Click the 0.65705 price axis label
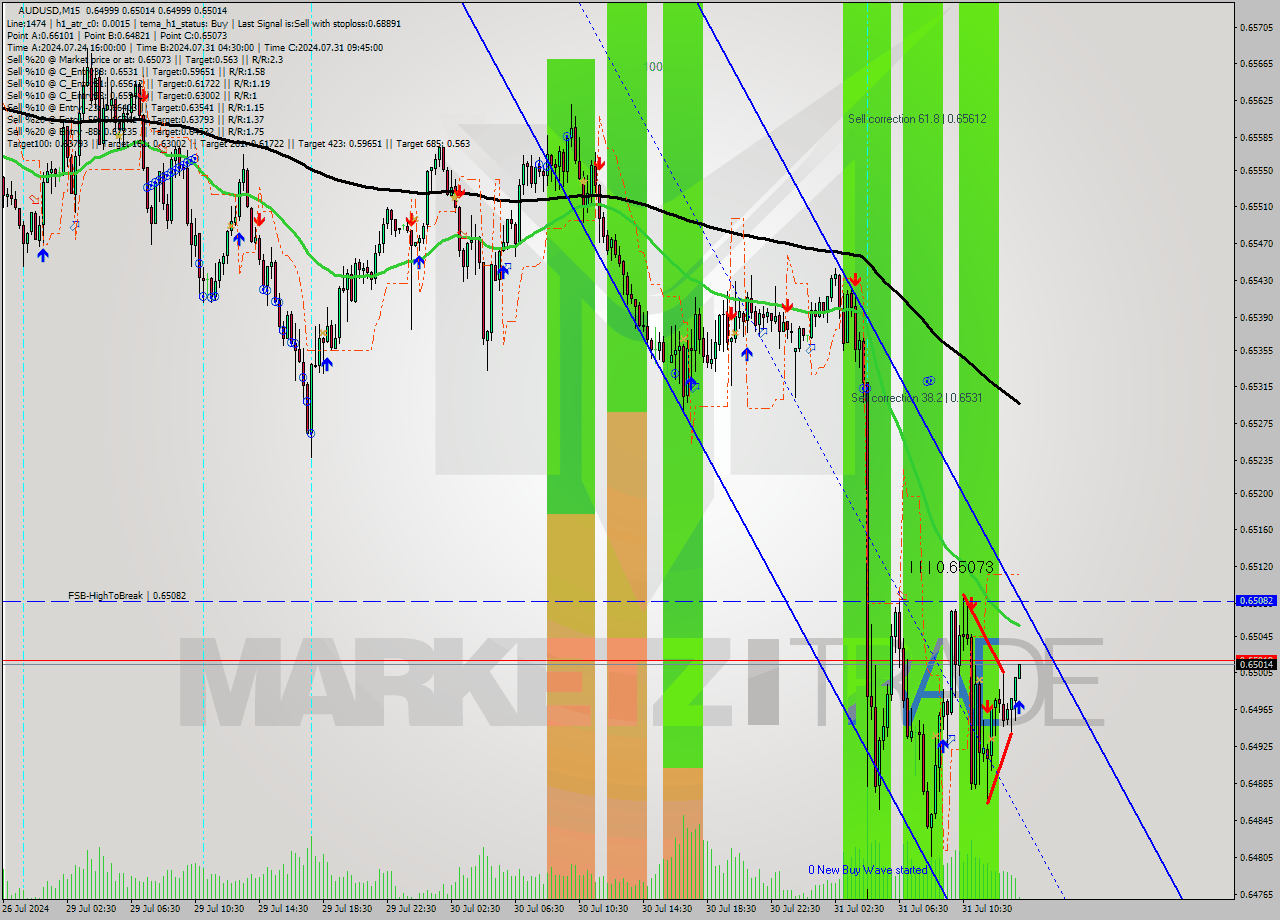This screenshot has width=1280, height=920. pyautogui.click(x=1257, y=27)
